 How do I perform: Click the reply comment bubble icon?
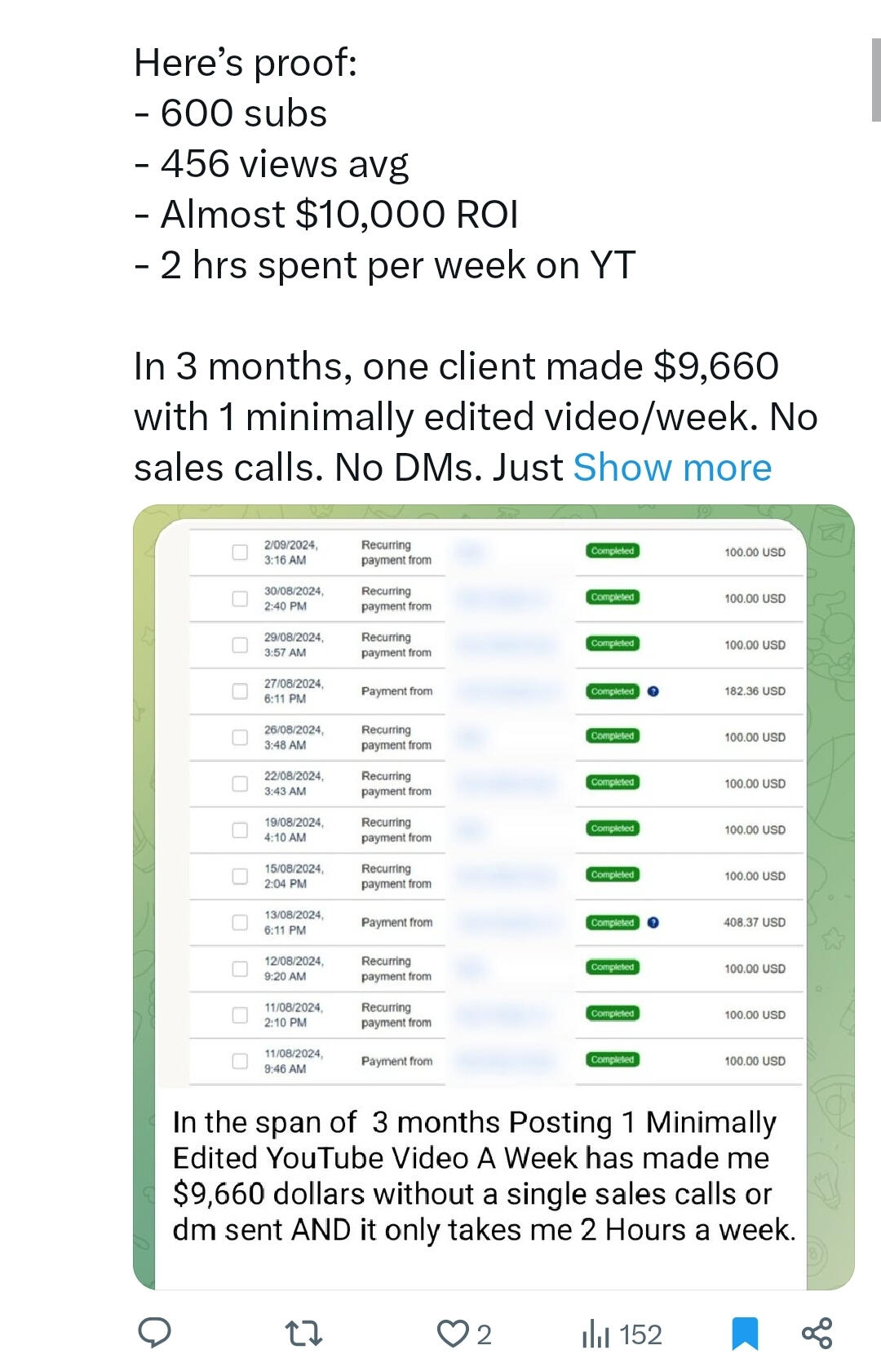154,1333
